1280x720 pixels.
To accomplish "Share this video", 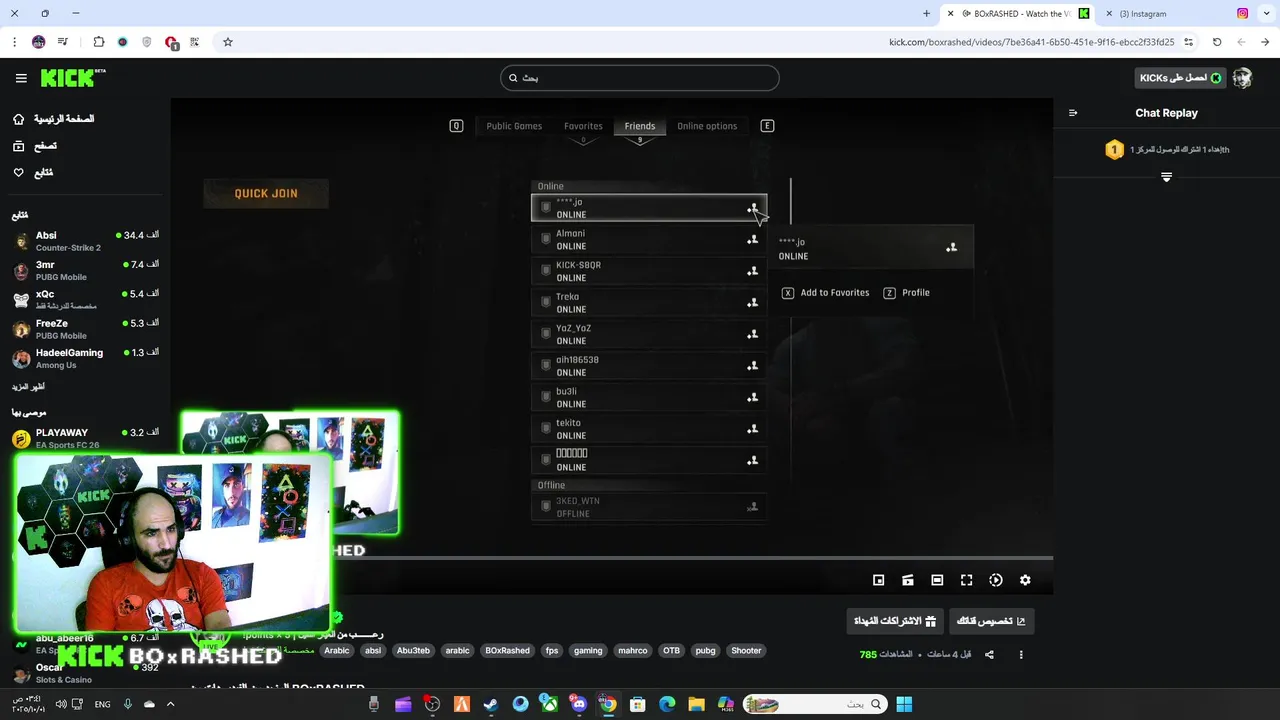I will (989, 655).
